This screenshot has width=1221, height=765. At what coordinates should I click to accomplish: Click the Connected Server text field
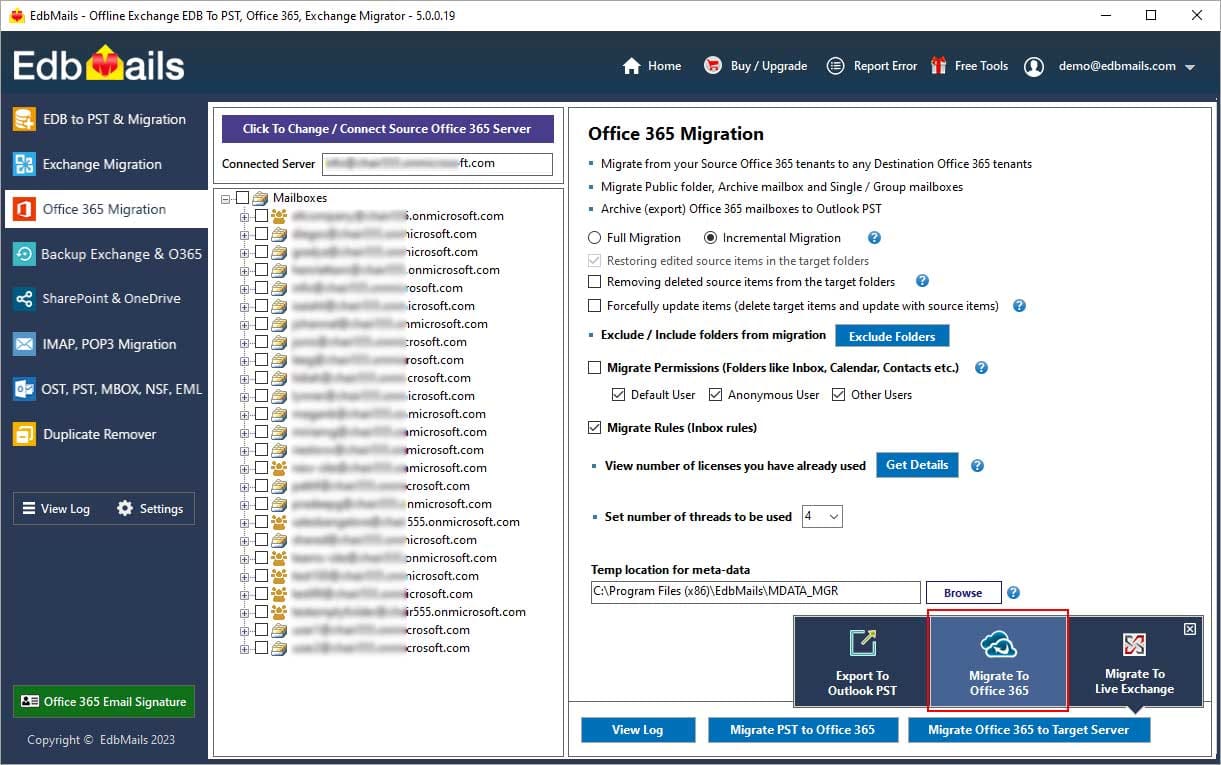(x=437, y=163)
